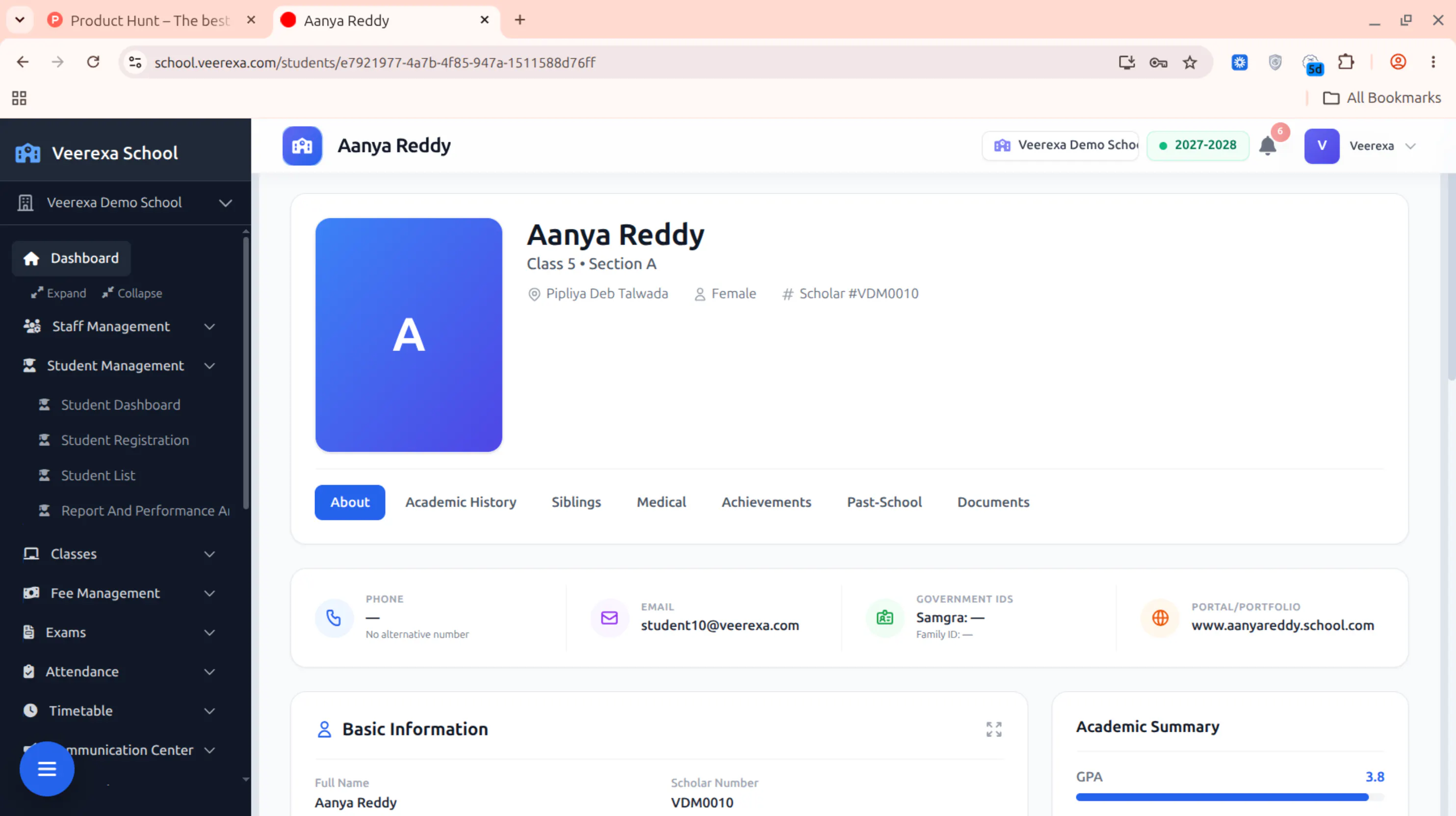Click the blue floating menu button
The width and height of the screenshot is (1456, 816).
[x=47, y=768]
